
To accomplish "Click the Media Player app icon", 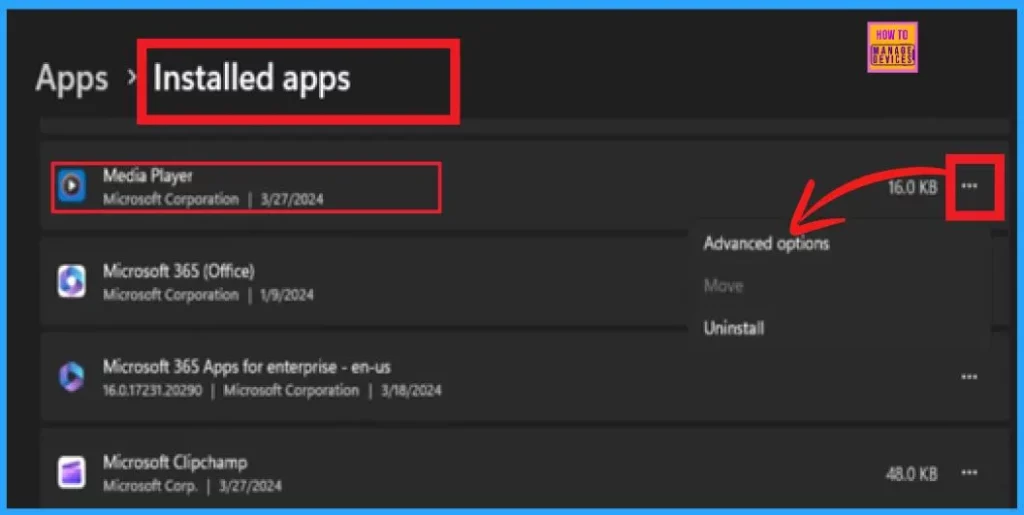I will pyautogui.click(x=71, y=187).
